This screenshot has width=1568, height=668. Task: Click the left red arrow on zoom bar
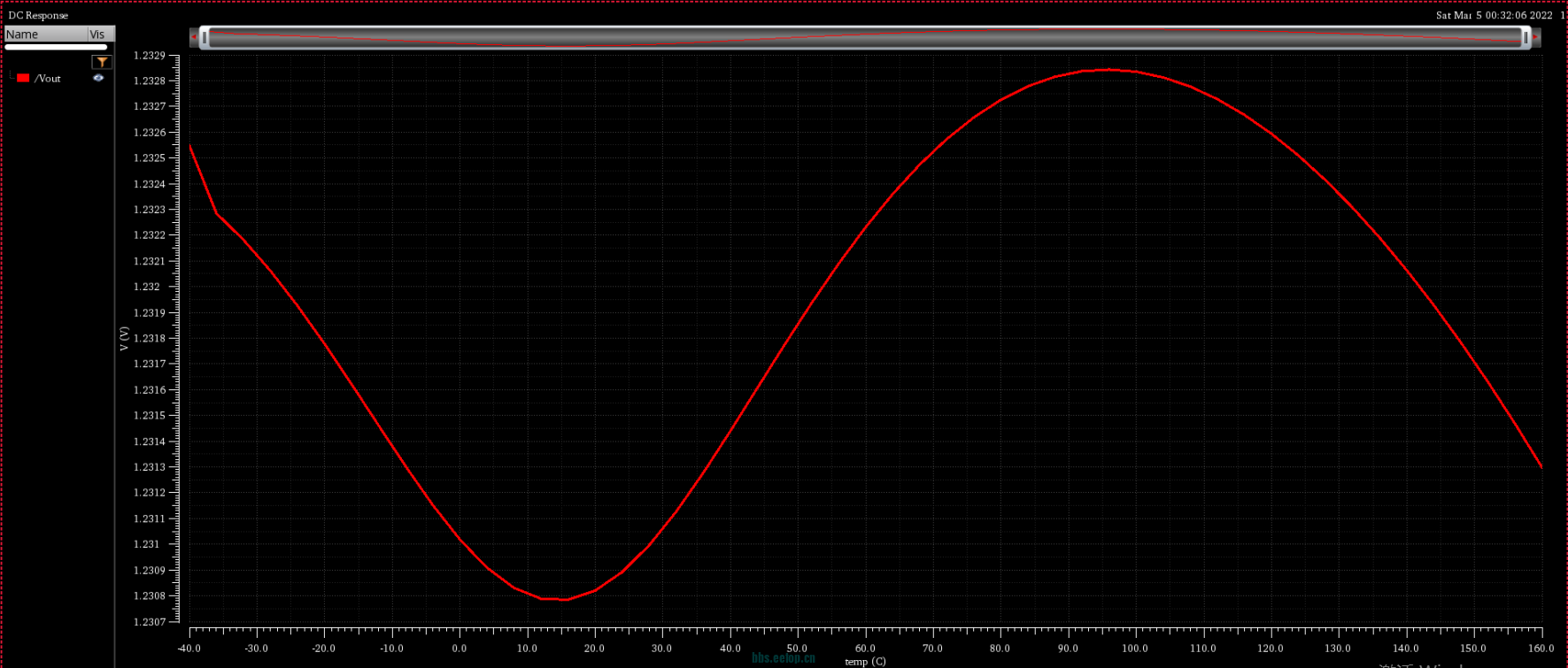(x=194, y=37)
